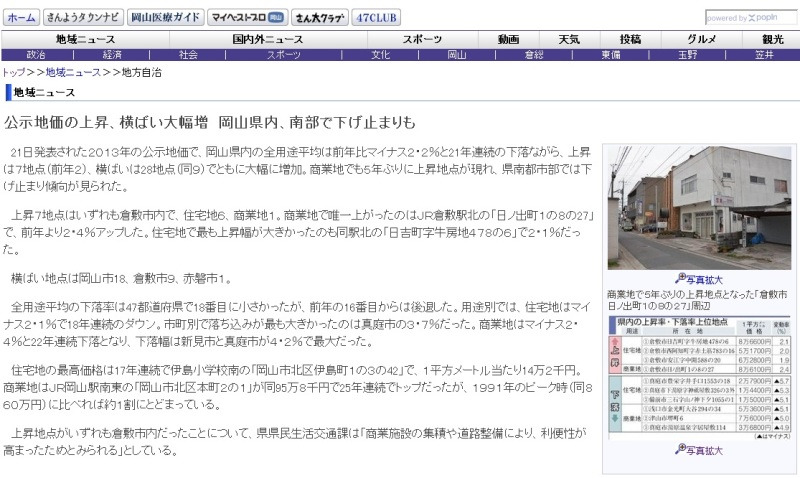Click the 地域ニュース breadcrumb link
The height and width of the screenshot is (478, 800).
73,72
